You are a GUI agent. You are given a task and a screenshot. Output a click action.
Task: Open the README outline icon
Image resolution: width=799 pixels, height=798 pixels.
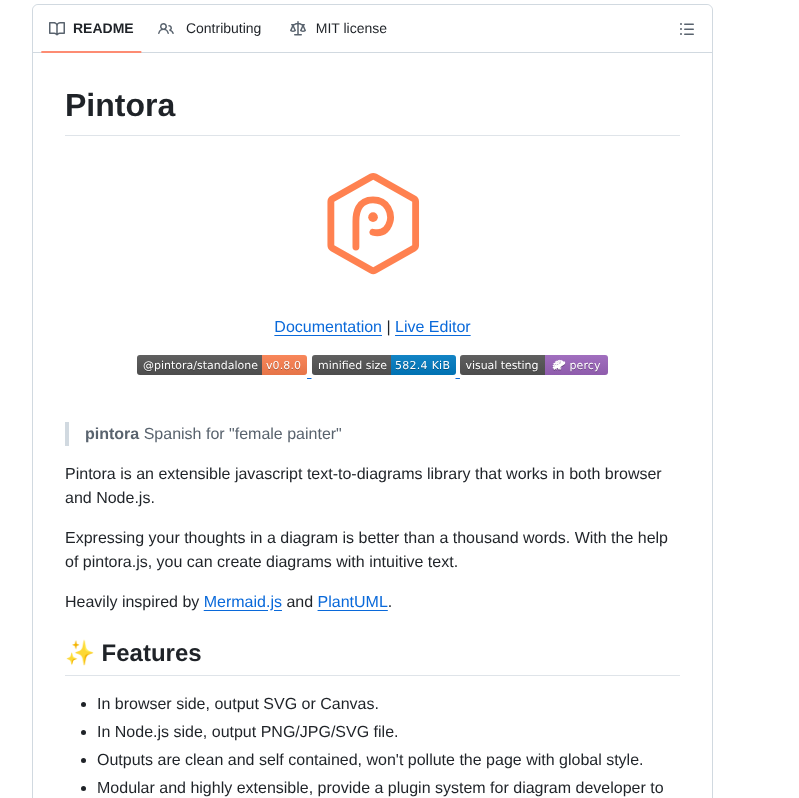click(x=687, y=29)
